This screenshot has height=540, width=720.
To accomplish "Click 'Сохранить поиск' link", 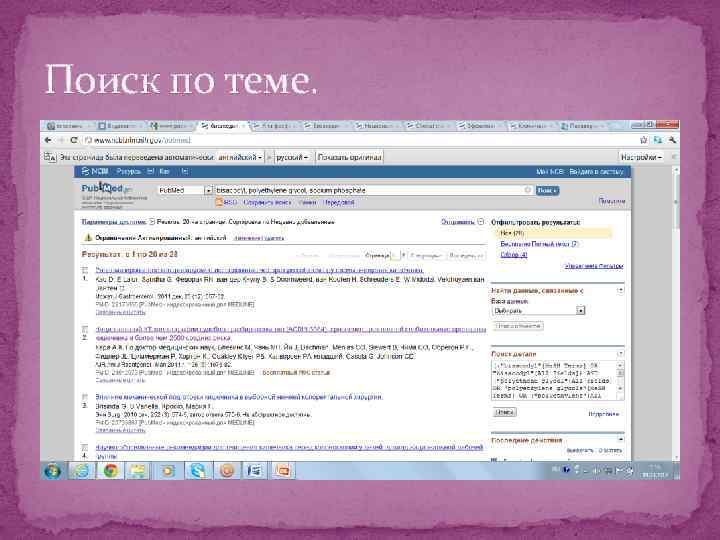I will (268, 202).
